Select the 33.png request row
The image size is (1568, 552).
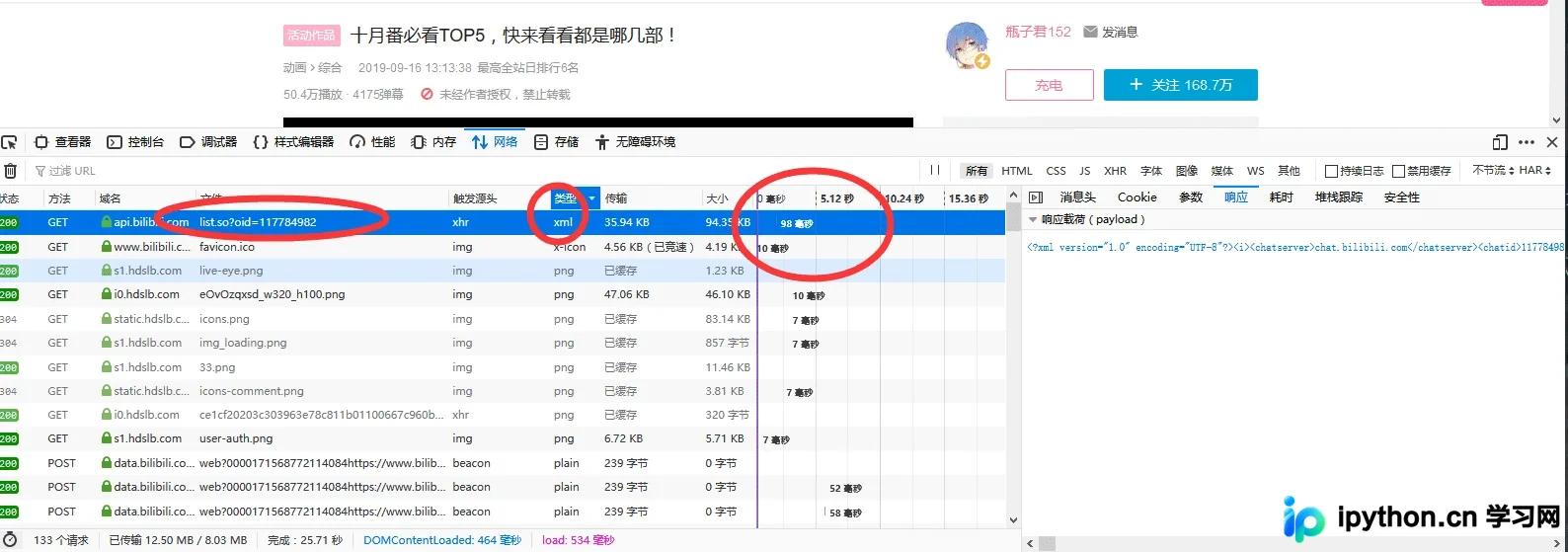click(503, 367)
